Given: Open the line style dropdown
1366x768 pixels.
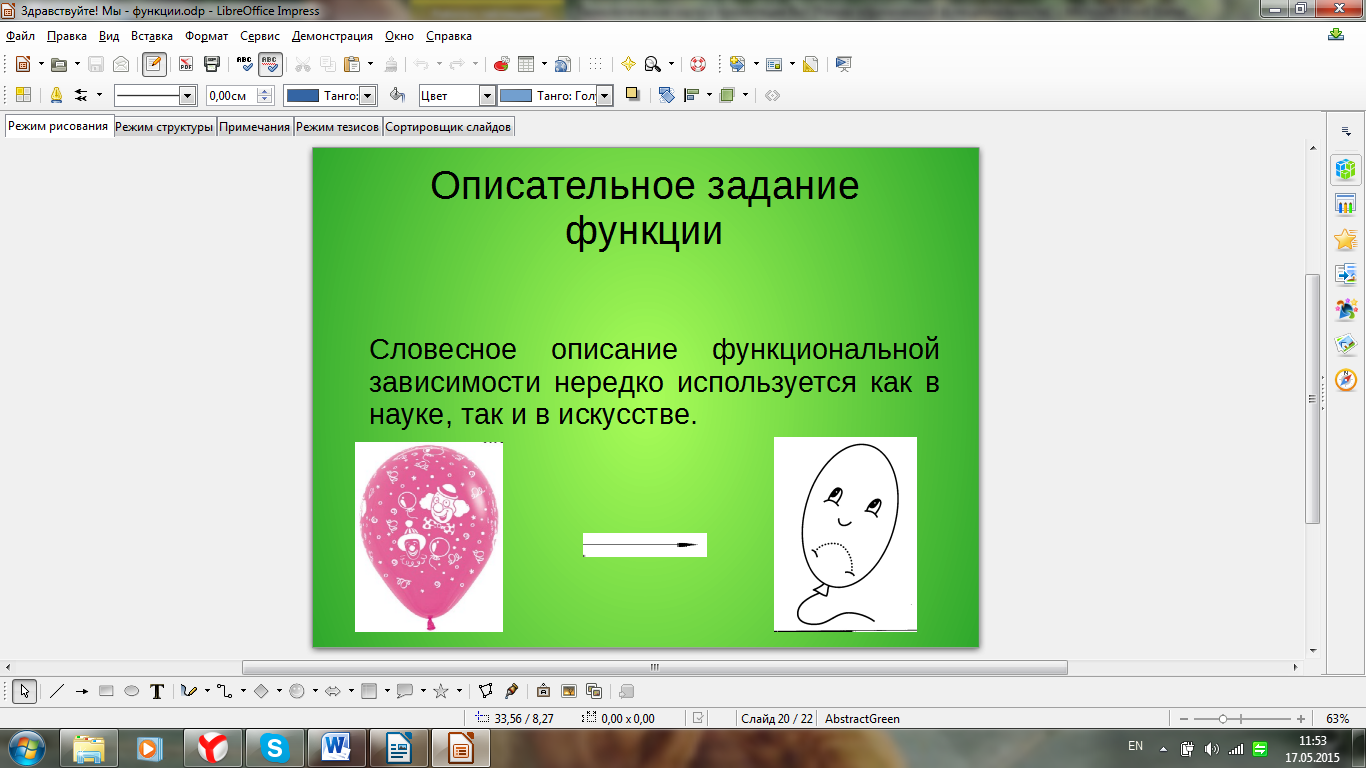Looking at the screenshot, I should click(x=186, y=96).
